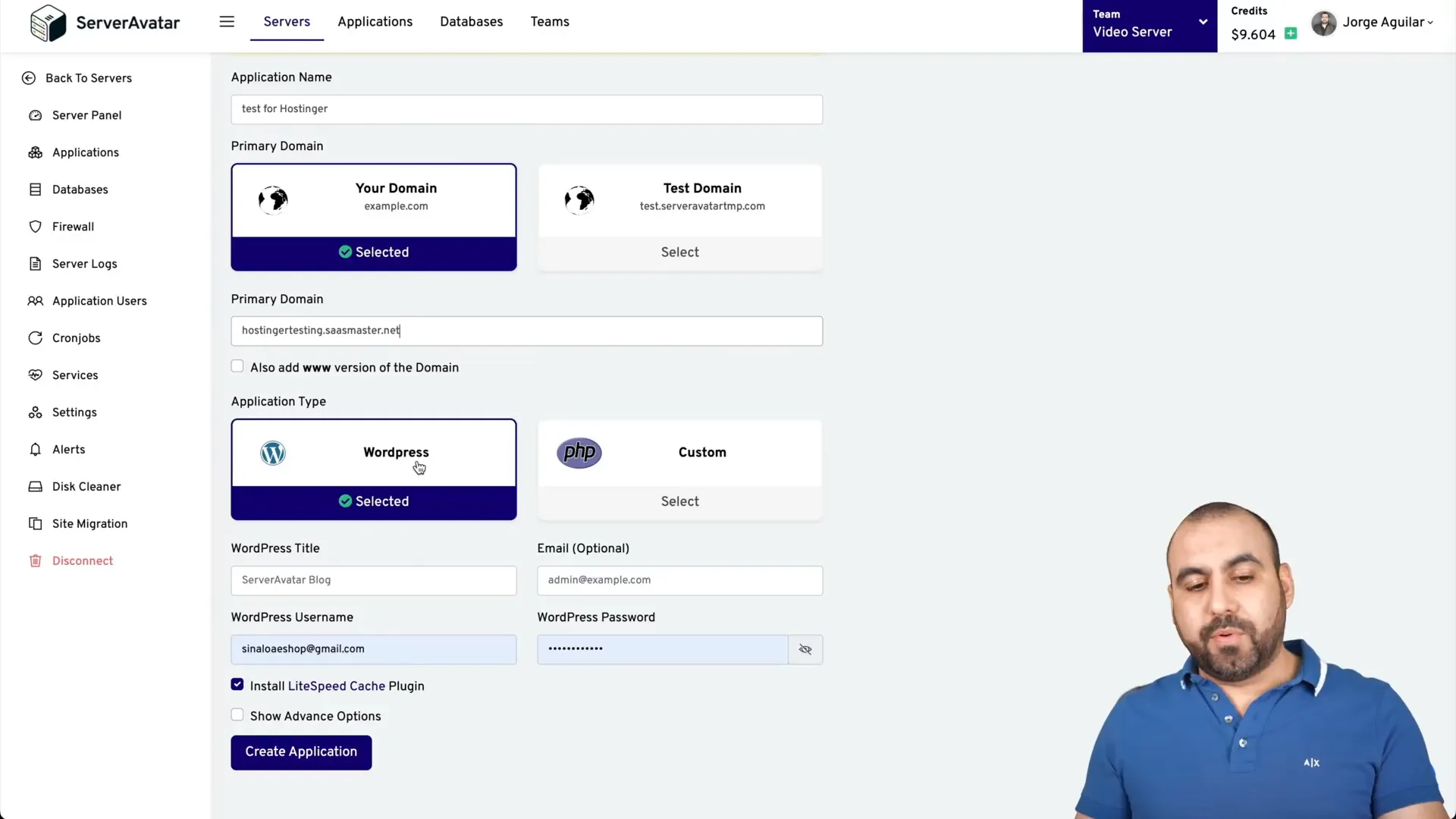Click Create Application button
This screenshot has width=1456, height=819.
pos(301,752)
